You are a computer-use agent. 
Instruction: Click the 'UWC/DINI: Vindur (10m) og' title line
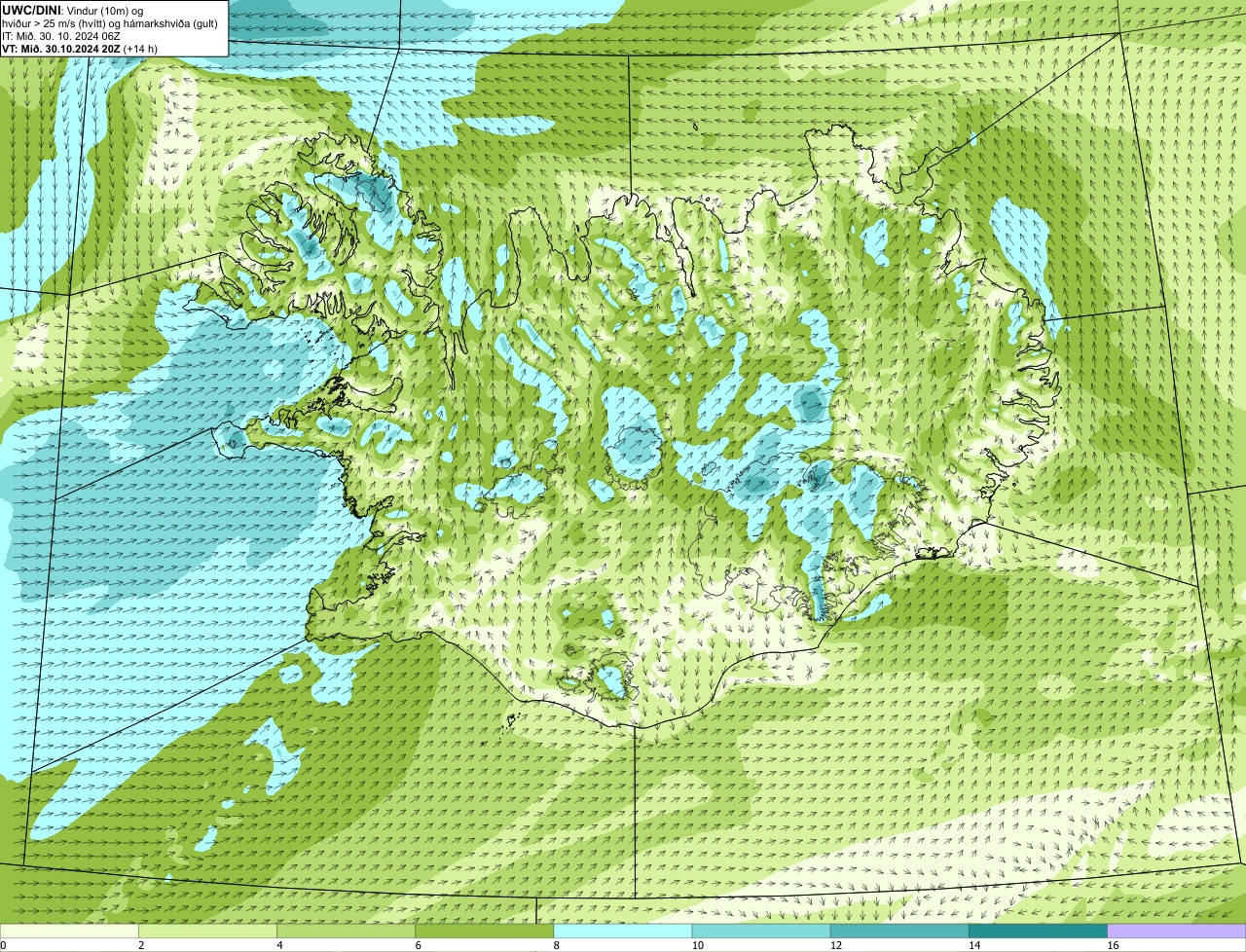click(x=73, y=10)
